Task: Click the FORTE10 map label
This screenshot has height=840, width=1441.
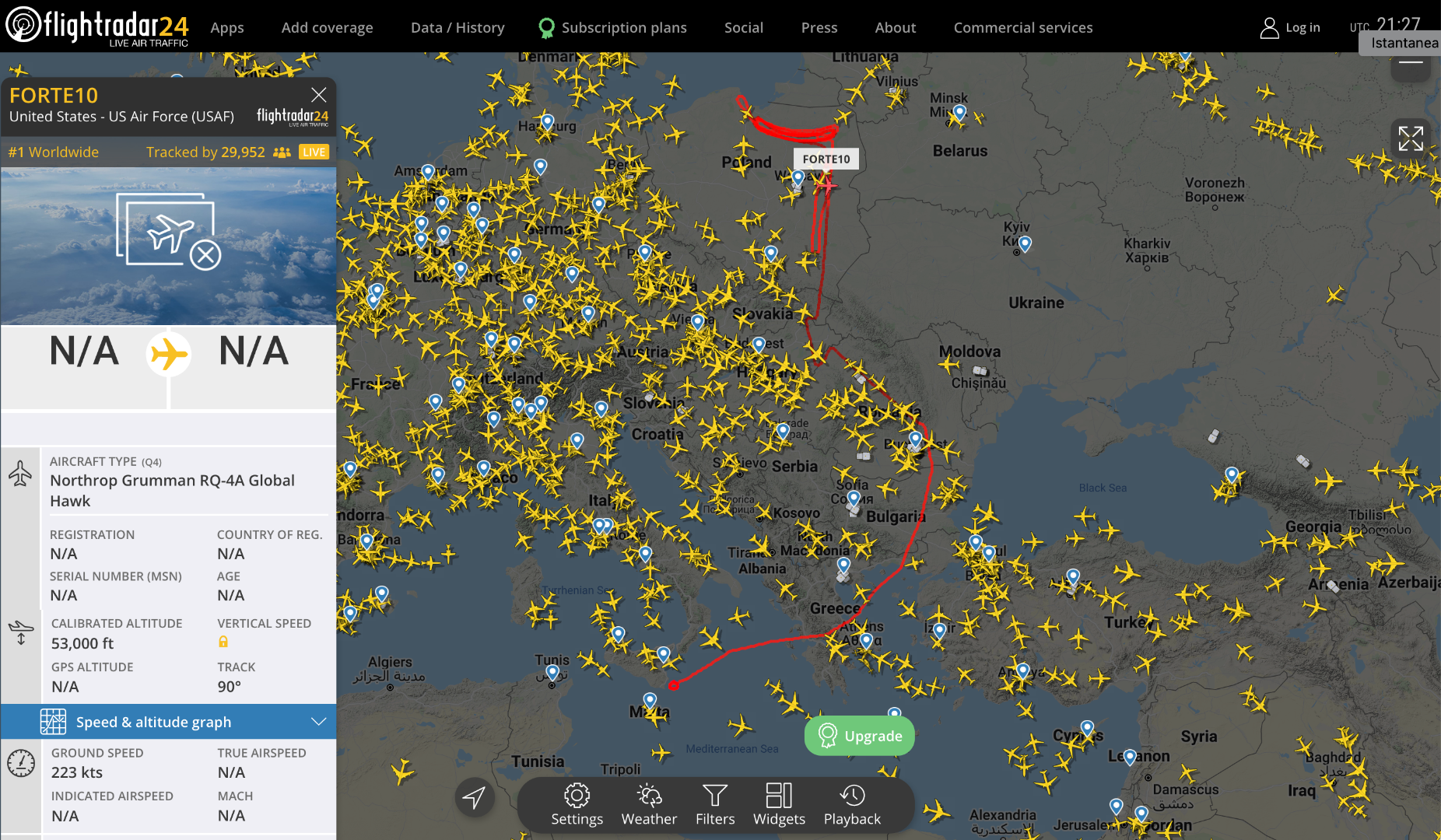Action: (x=826, y=159)
